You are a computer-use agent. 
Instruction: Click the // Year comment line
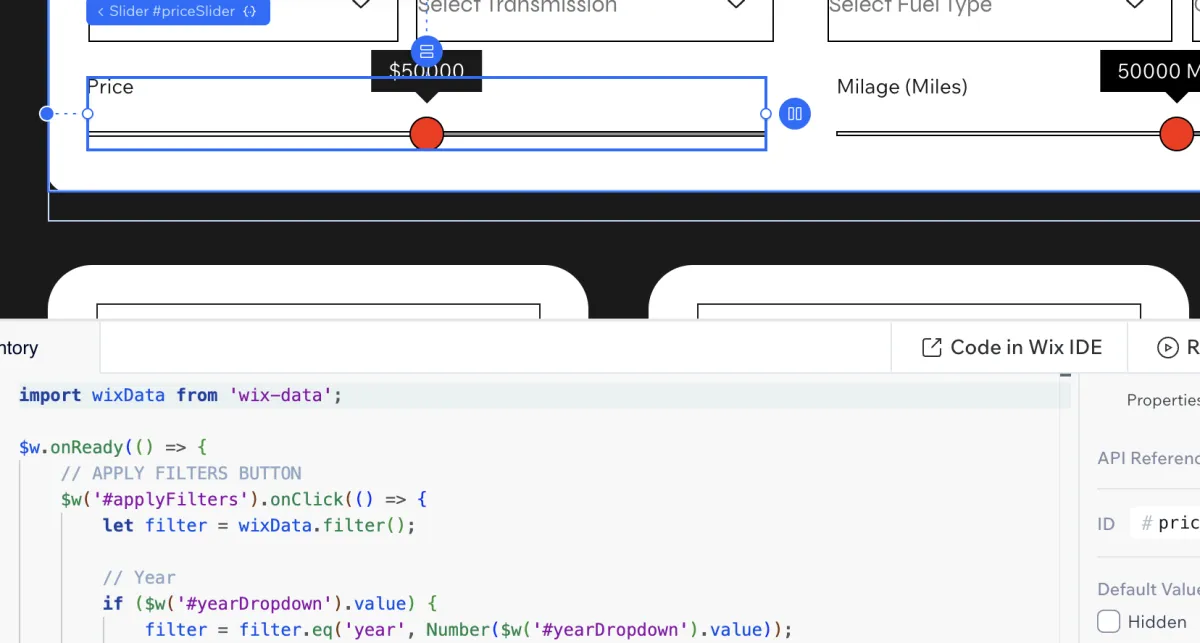tap(139, 577)
